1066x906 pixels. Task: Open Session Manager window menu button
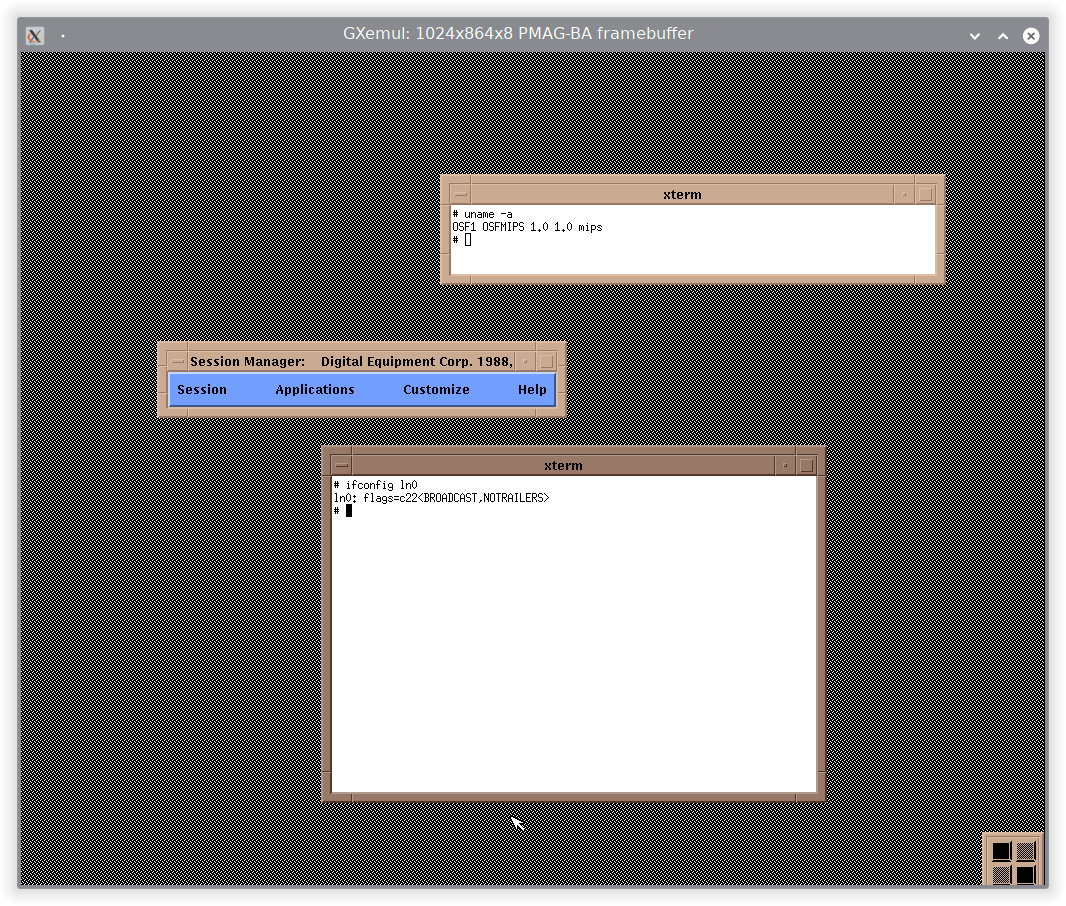(177, 362)
